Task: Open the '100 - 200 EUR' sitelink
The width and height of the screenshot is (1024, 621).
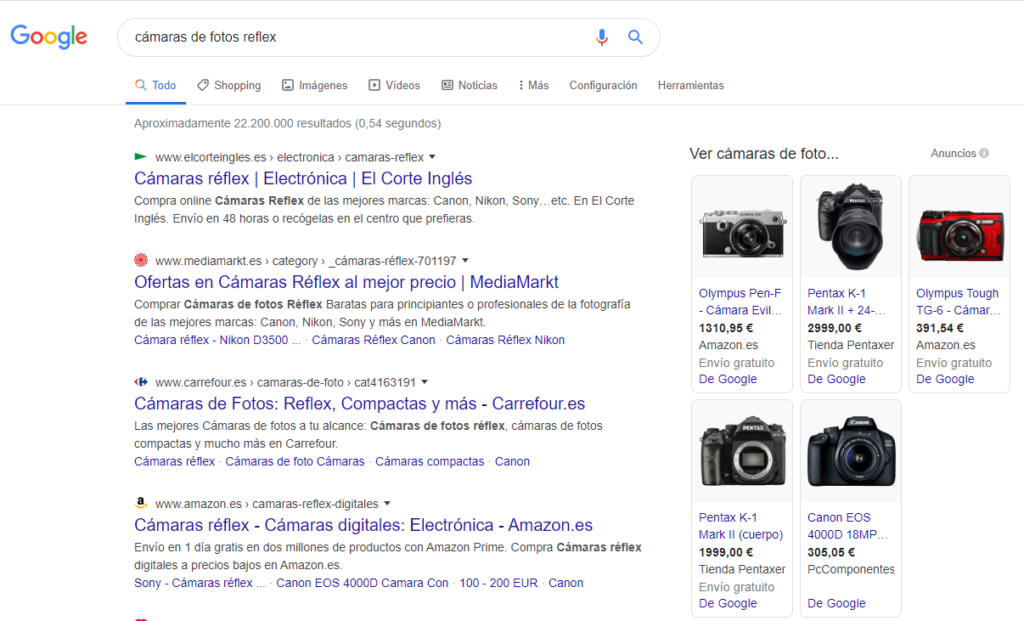Action: pos(498,582)
